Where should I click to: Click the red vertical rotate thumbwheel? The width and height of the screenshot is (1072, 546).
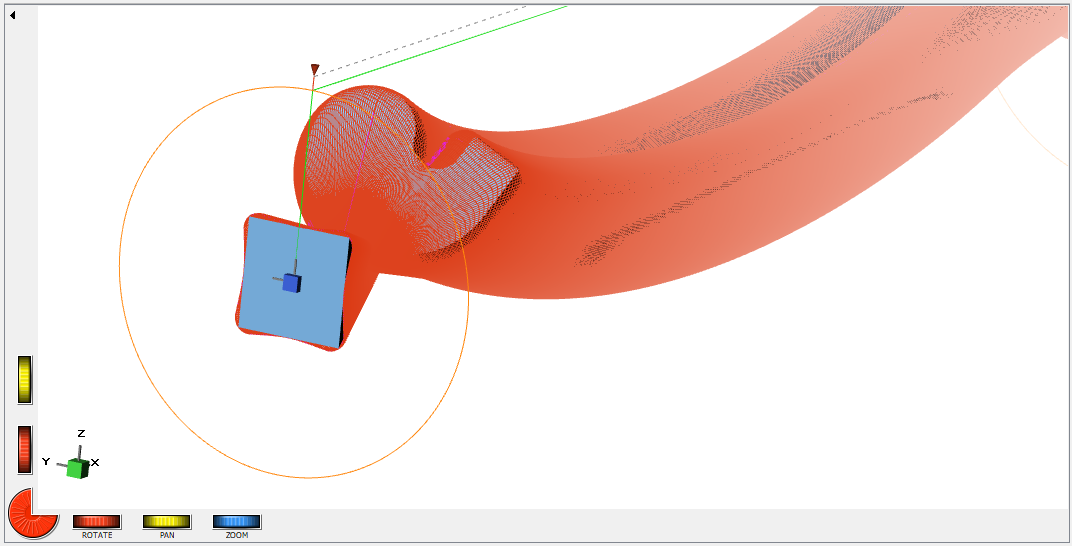(25, 450)
